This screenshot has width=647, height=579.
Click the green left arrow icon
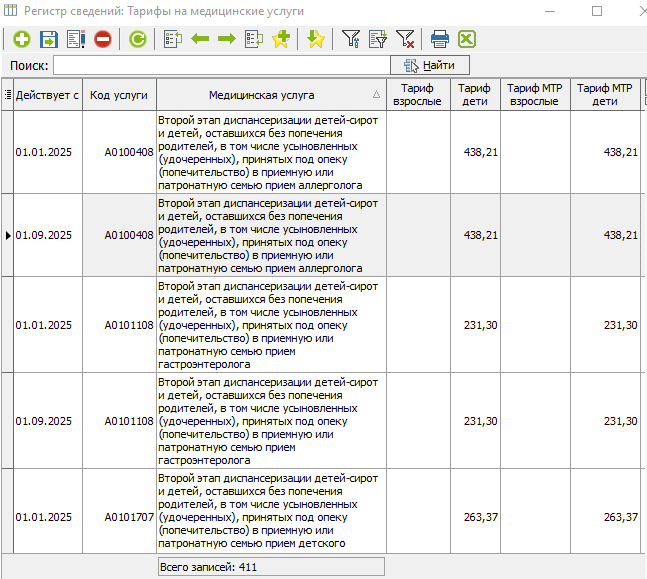[200, 39]
